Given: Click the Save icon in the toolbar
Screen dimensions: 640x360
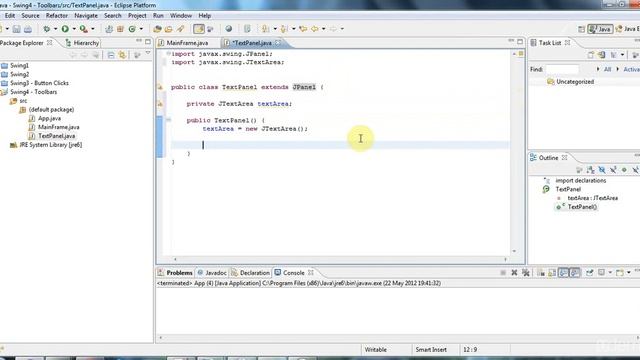Looking at the screenshot, I should (16, 29).
